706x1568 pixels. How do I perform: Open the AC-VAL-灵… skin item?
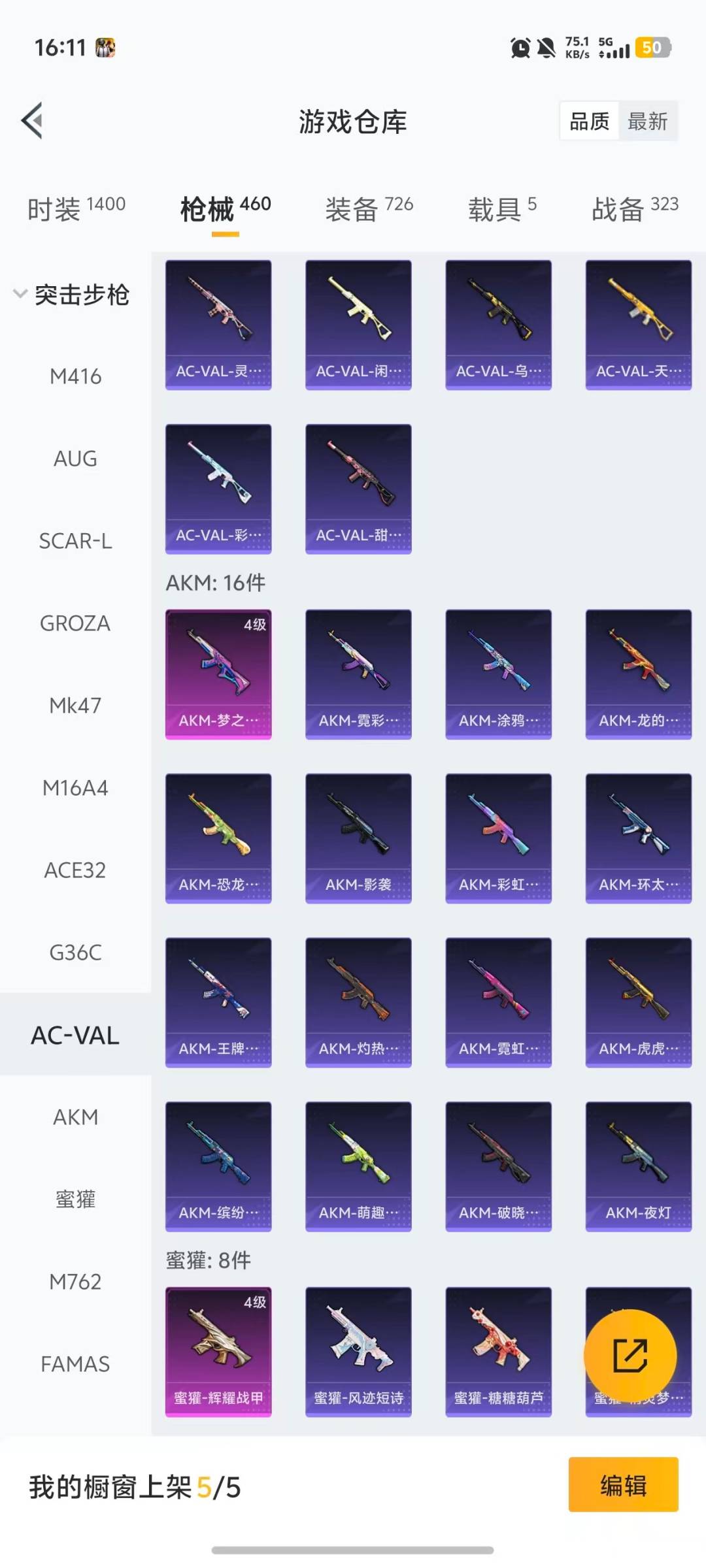pyautogui.click(x=218, y=325)
